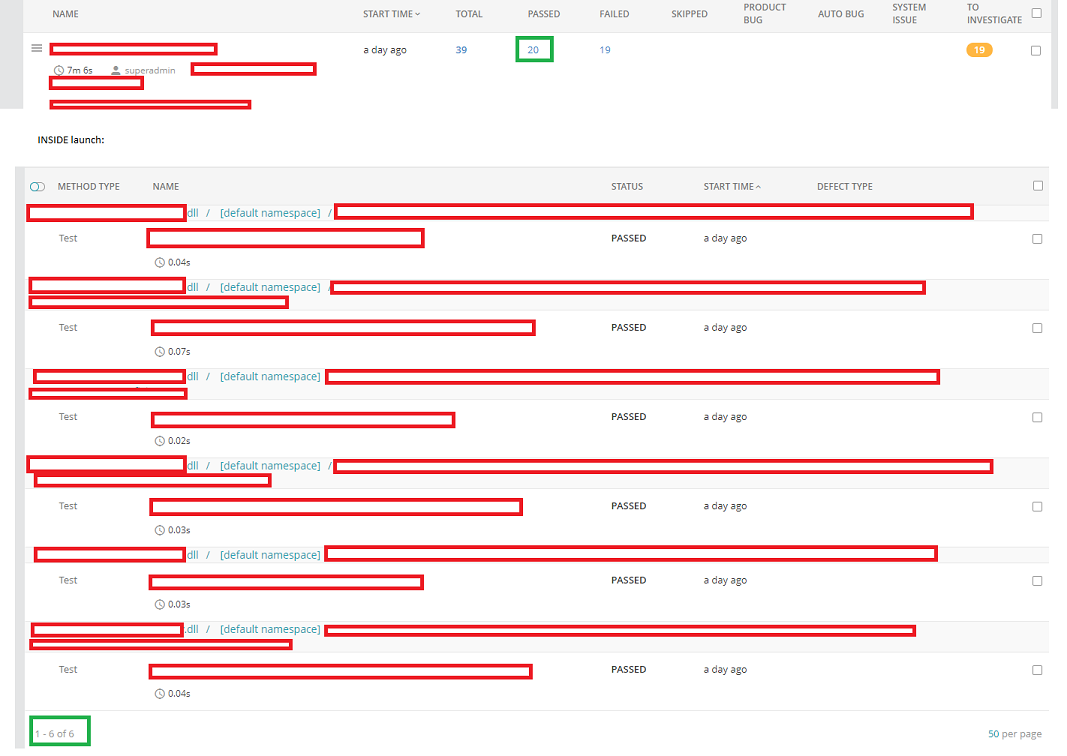Click the SKIPPED column header
Viewport: 1067px width, 756px height.
pyautogui.click(x=689, y=14)
